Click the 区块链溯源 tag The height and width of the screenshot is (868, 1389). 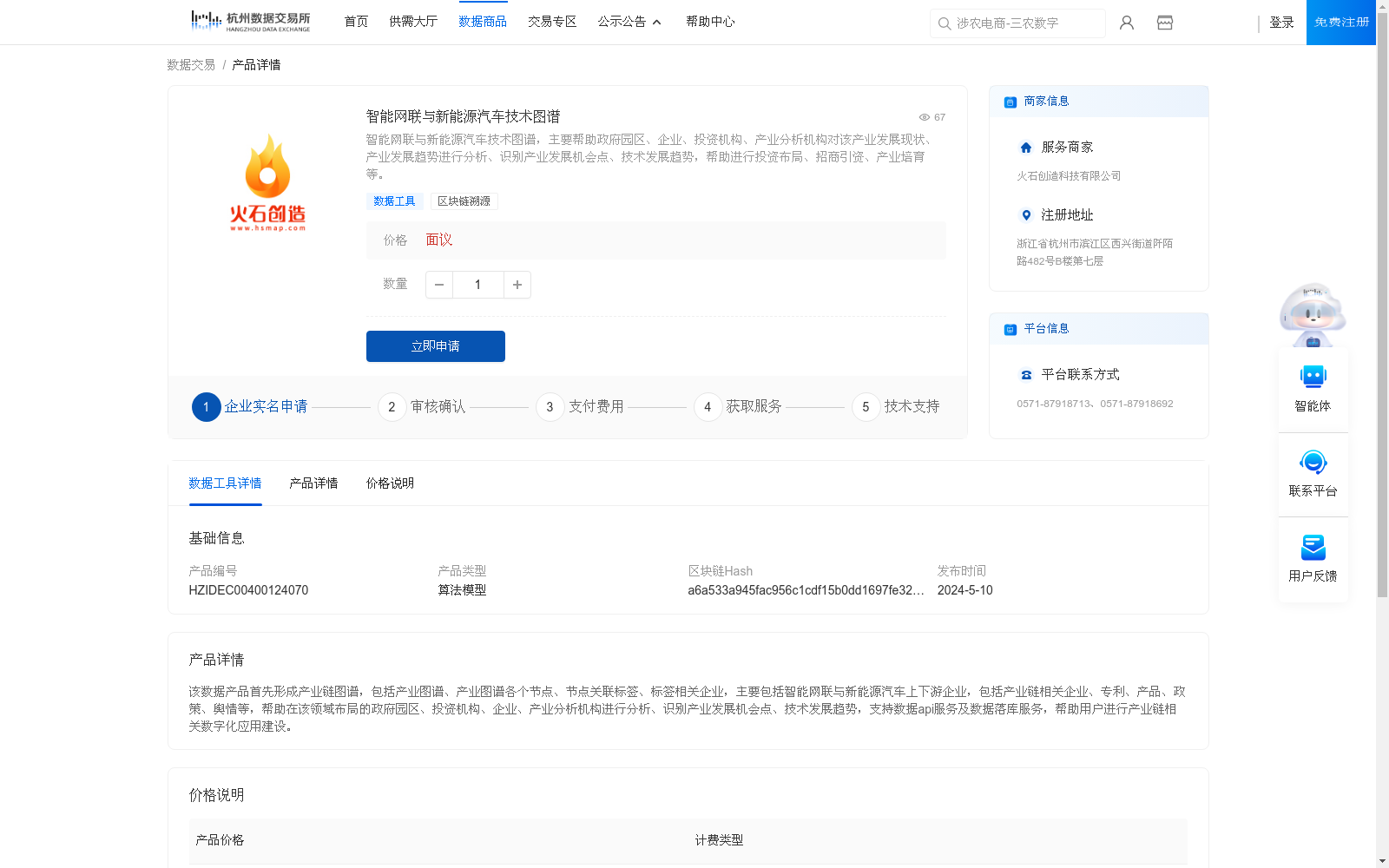pyautogui.click(x=464, y=201)
